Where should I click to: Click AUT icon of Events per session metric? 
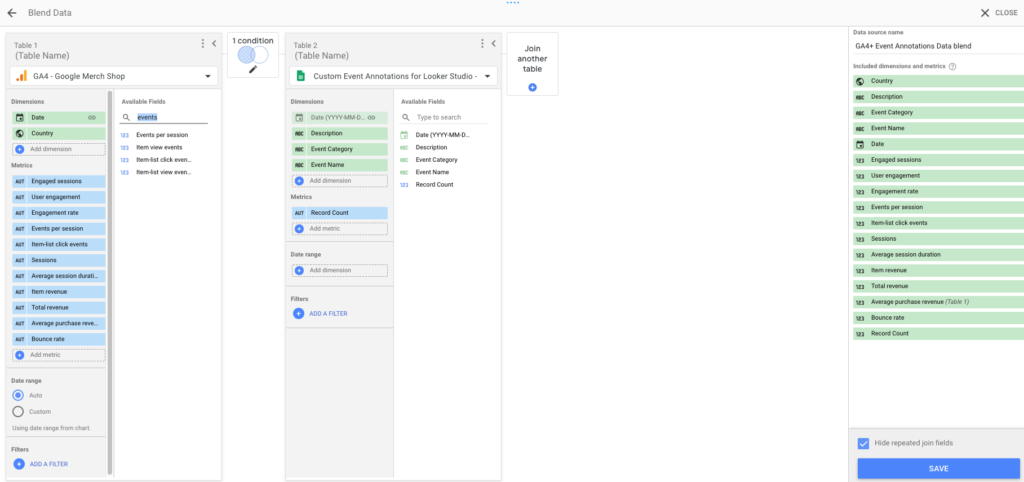20,229
